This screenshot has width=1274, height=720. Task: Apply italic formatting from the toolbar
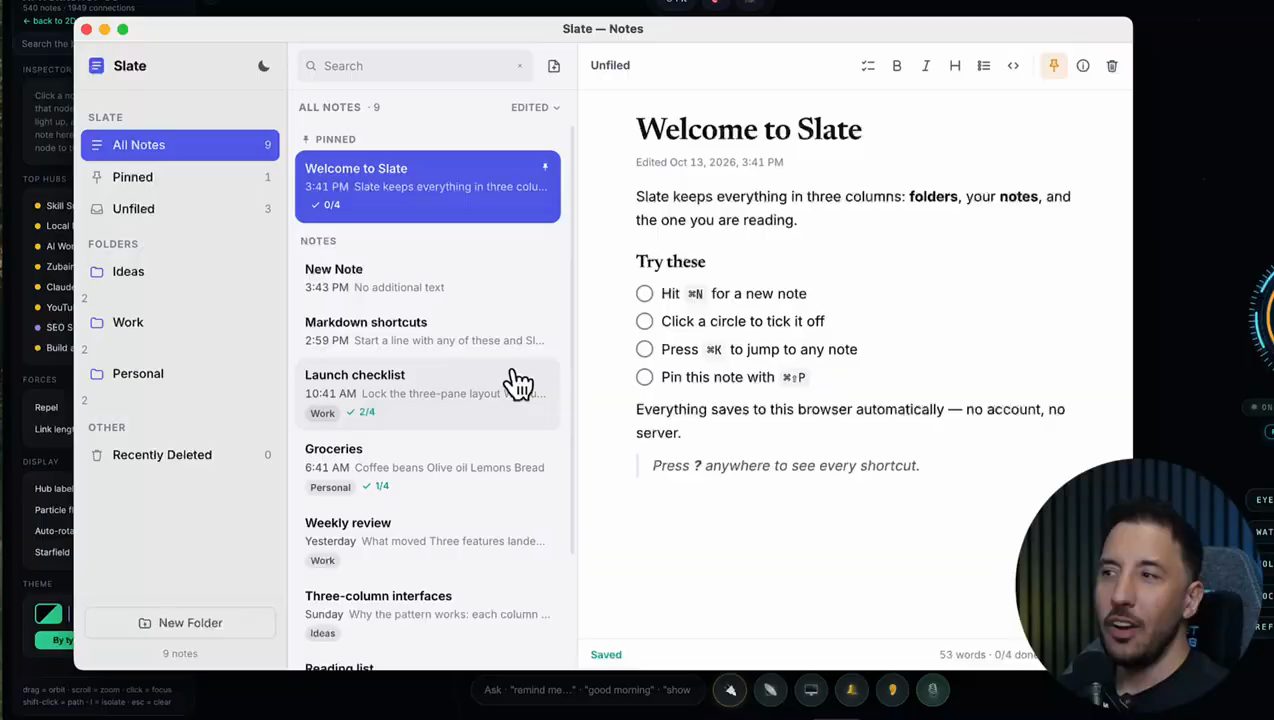tap(926, 66)
